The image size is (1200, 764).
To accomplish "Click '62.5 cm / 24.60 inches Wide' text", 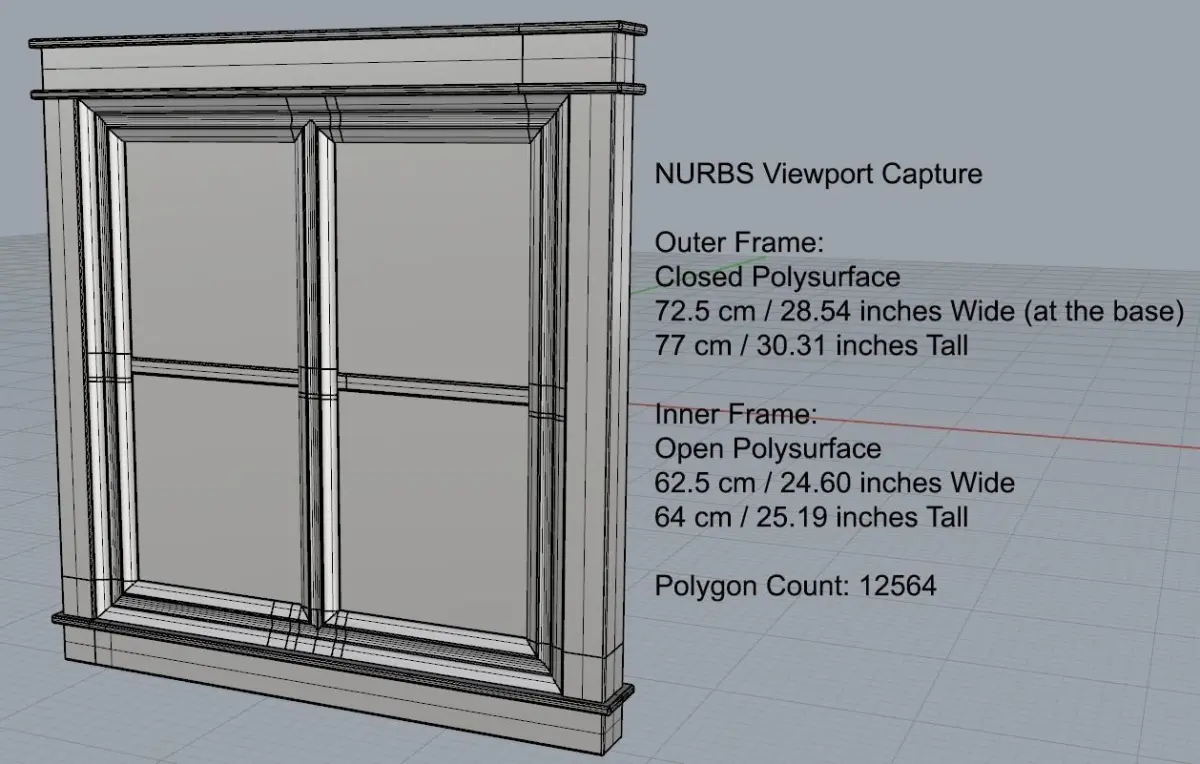I will [x=834, y=483].
